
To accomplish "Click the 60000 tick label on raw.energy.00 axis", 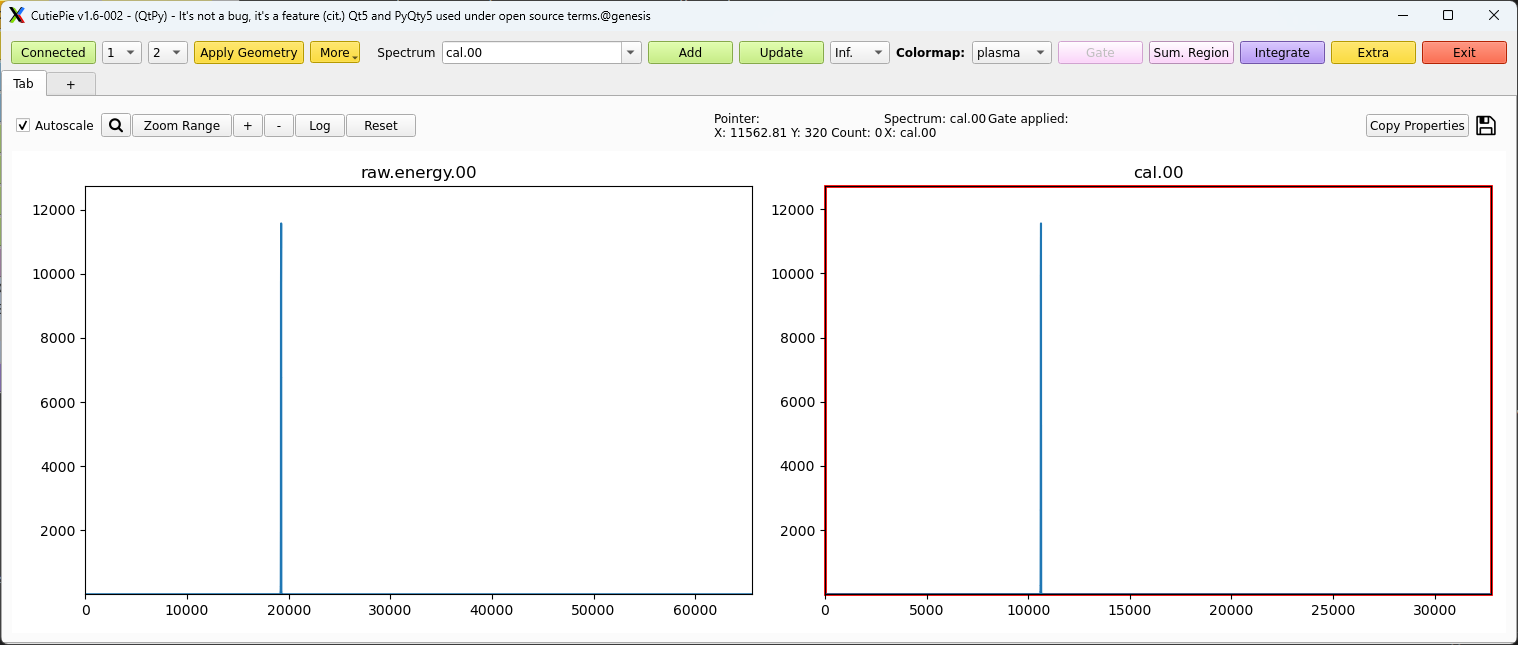I will (695, 610).
